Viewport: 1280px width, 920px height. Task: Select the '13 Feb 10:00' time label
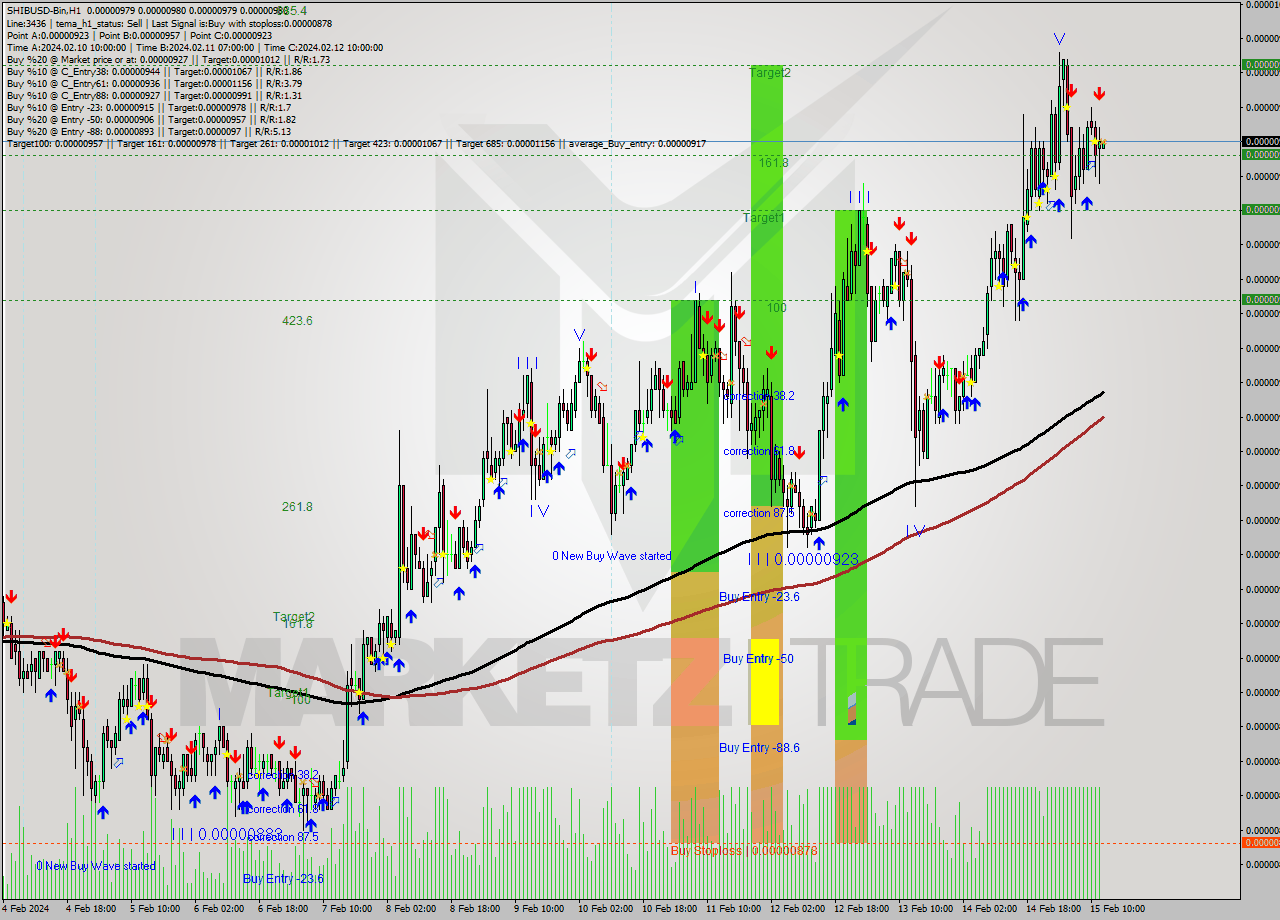(925, 909)
